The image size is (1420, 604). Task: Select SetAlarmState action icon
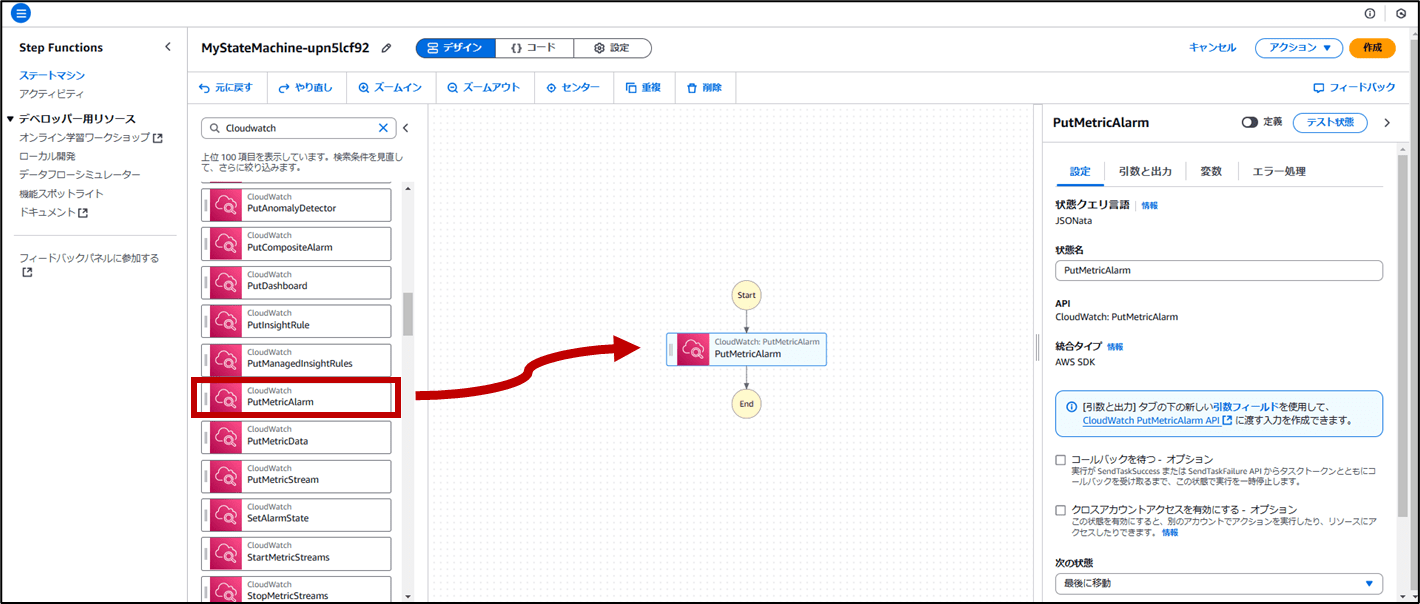pos(226,514)
